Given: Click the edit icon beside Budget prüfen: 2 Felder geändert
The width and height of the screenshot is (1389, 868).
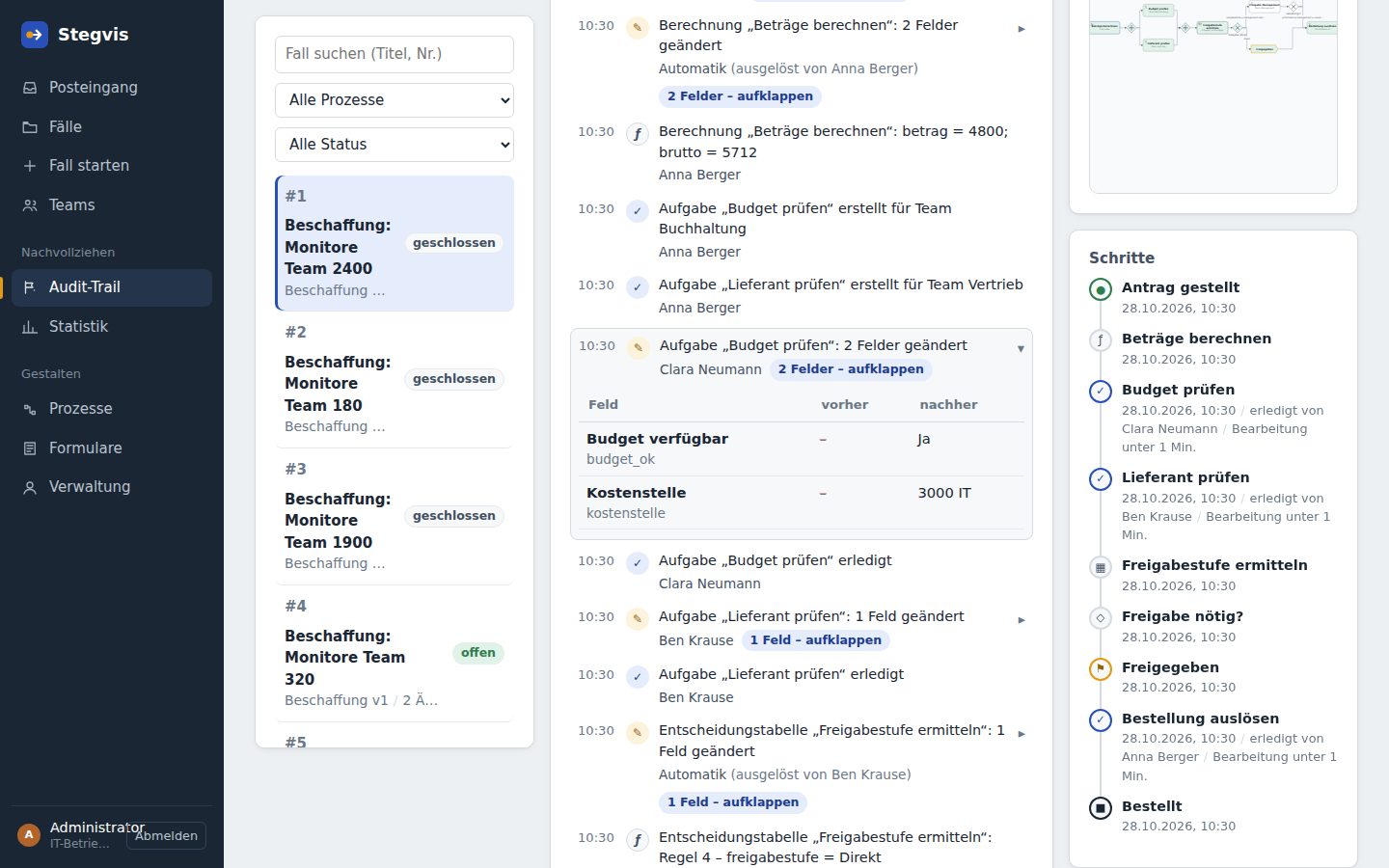Looking at the screenshot, I should (639, 348).
